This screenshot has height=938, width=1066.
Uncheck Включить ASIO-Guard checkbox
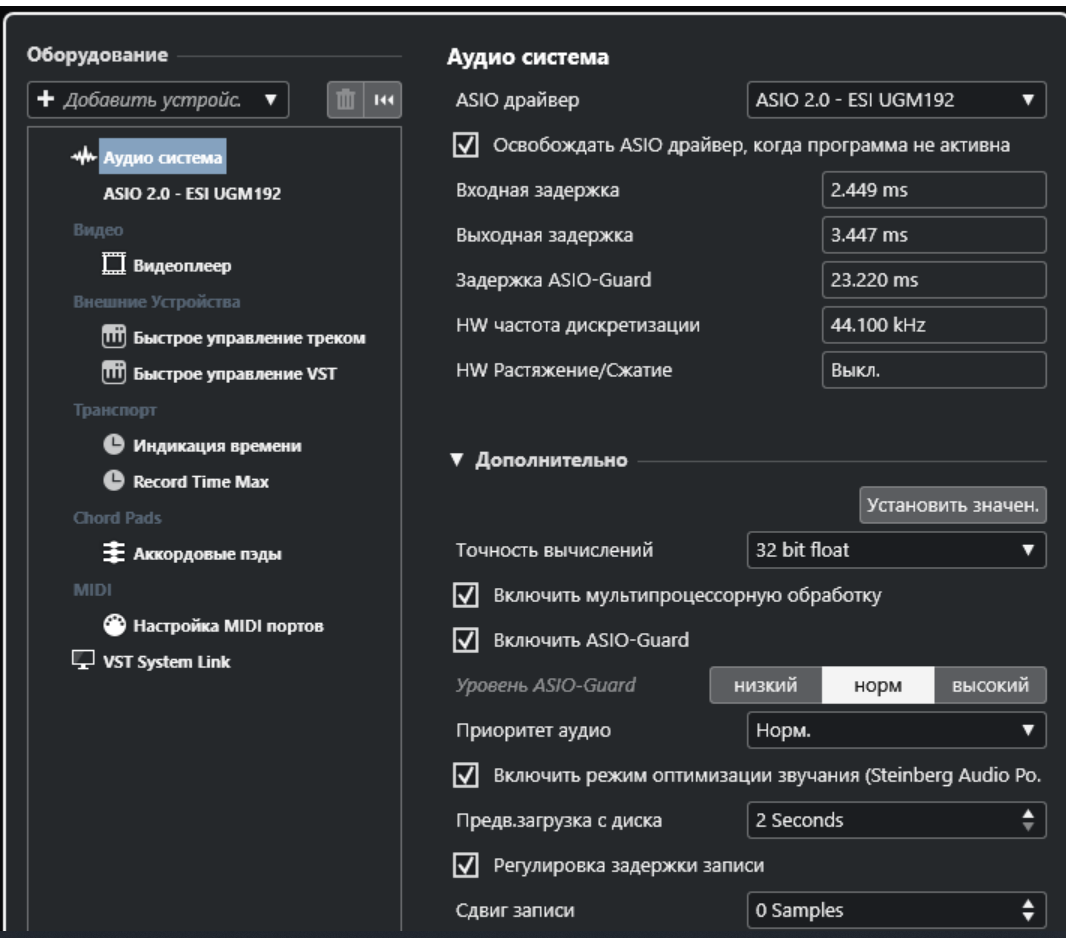463,640
